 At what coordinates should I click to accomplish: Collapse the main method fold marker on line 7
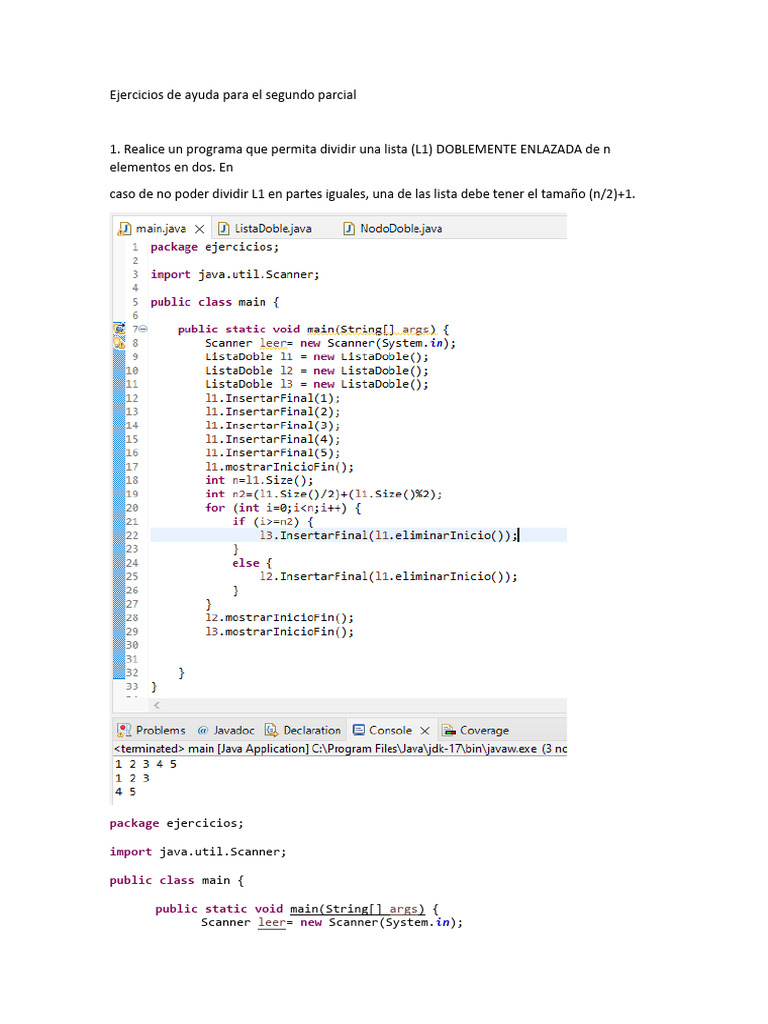(142, 329)
